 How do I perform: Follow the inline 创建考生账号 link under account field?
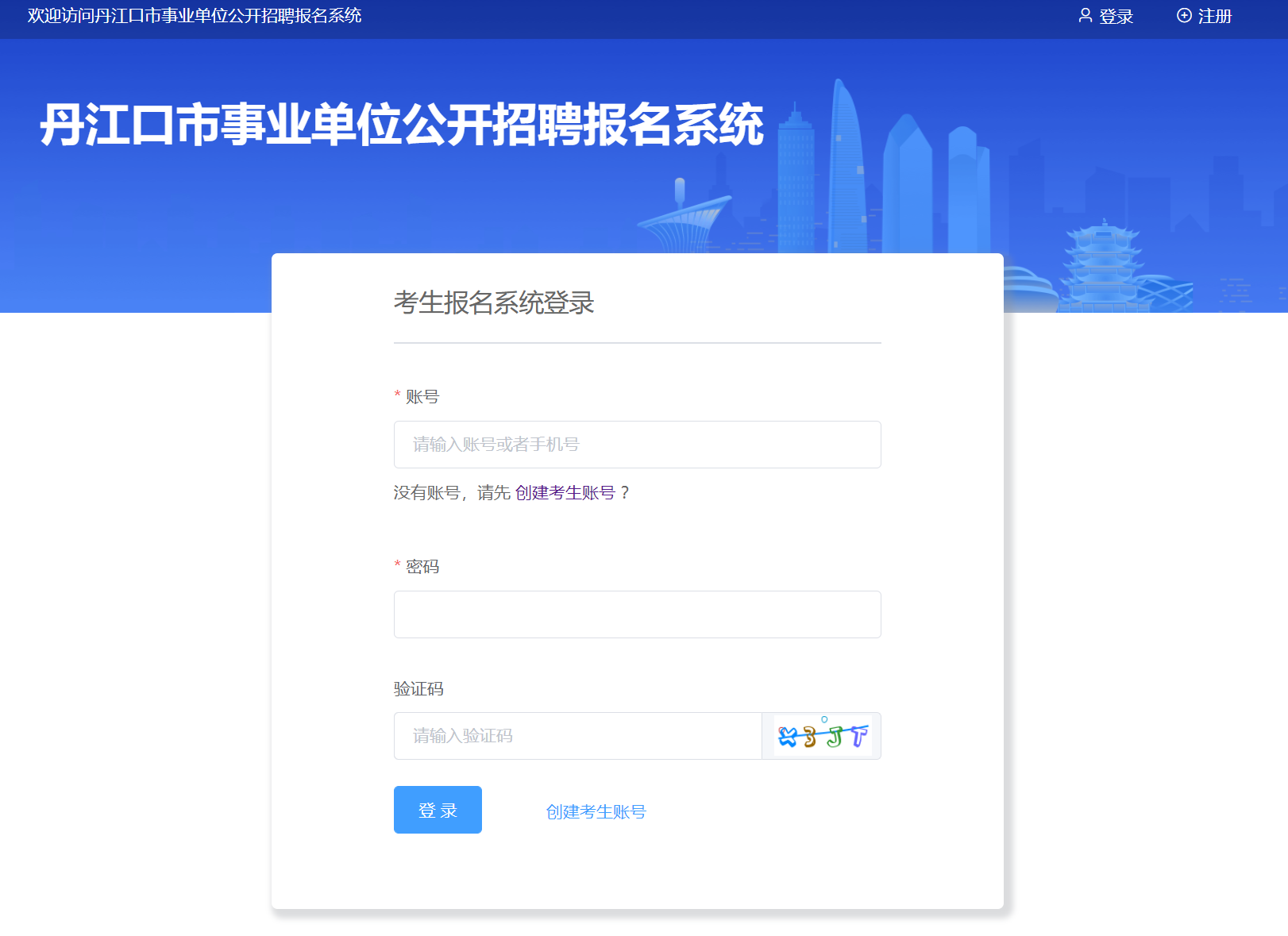(x=565, y=493)
